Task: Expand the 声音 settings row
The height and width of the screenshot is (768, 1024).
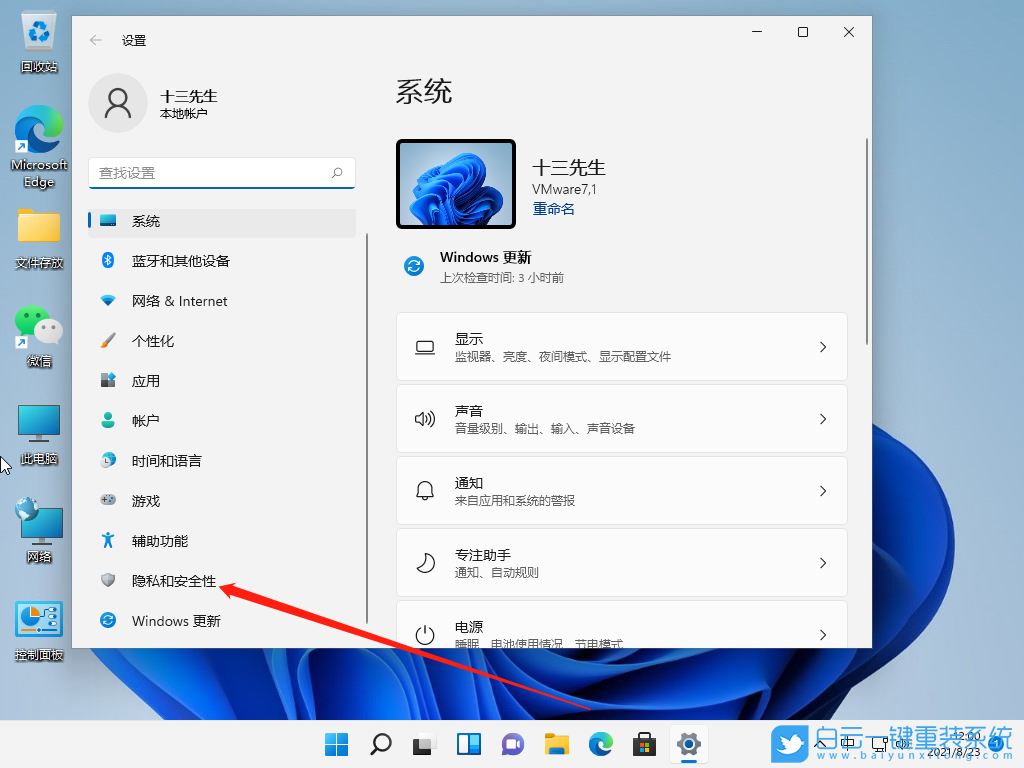Action: tap(622, 418)
